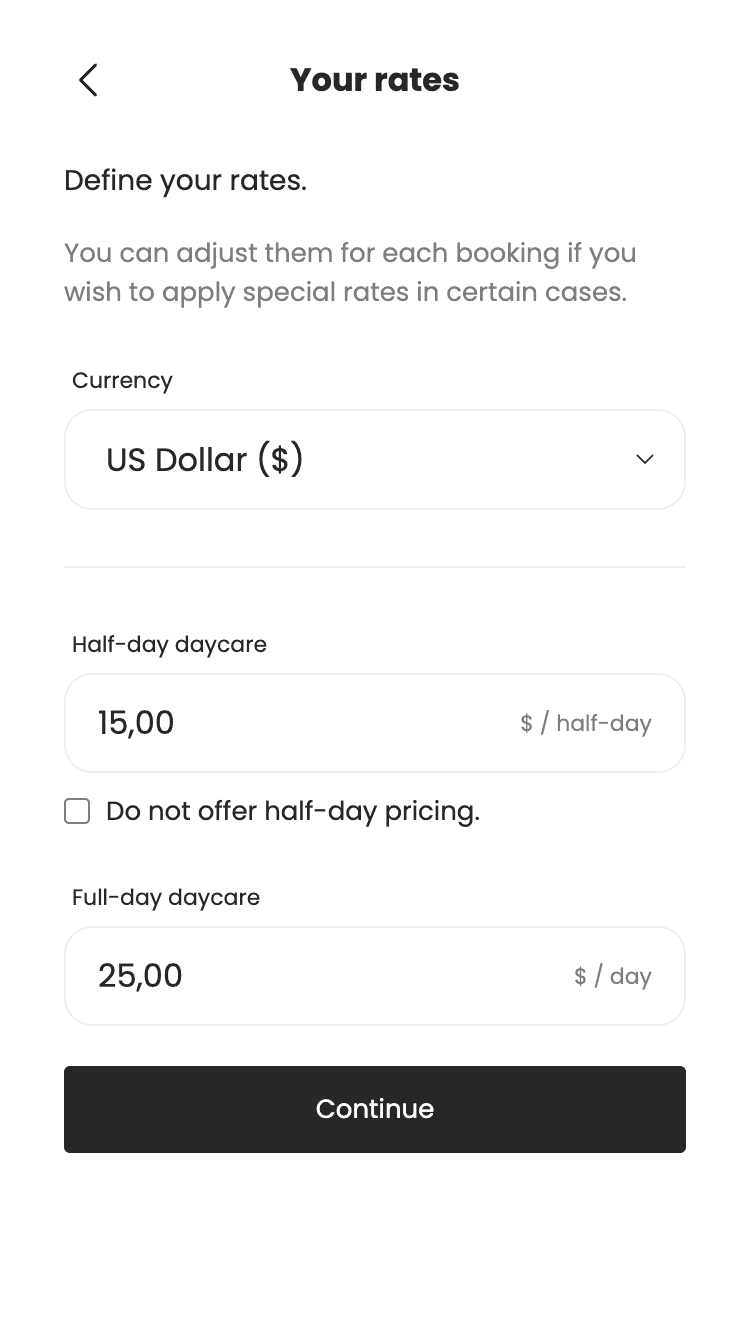750x1334 pixels.
Task: Click the 15,00 half-day rate value
Action: [136, 723]
